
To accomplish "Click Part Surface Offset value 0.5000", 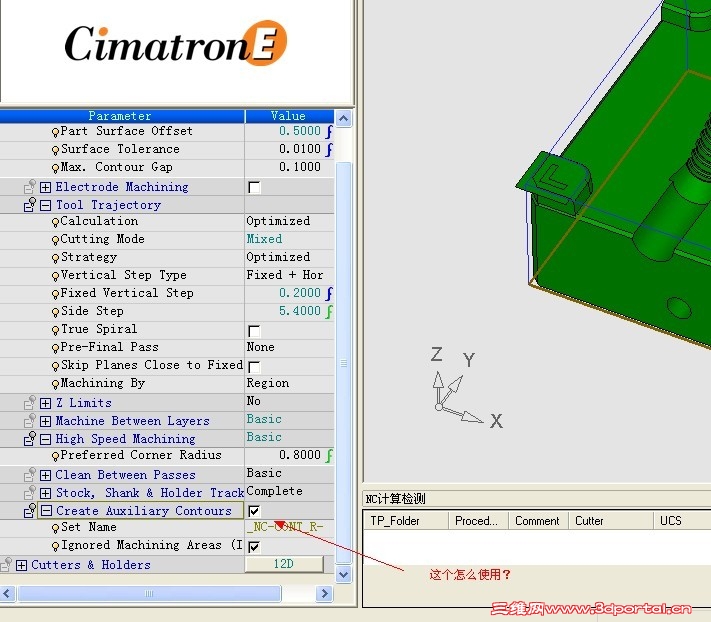I will [300, 131].
